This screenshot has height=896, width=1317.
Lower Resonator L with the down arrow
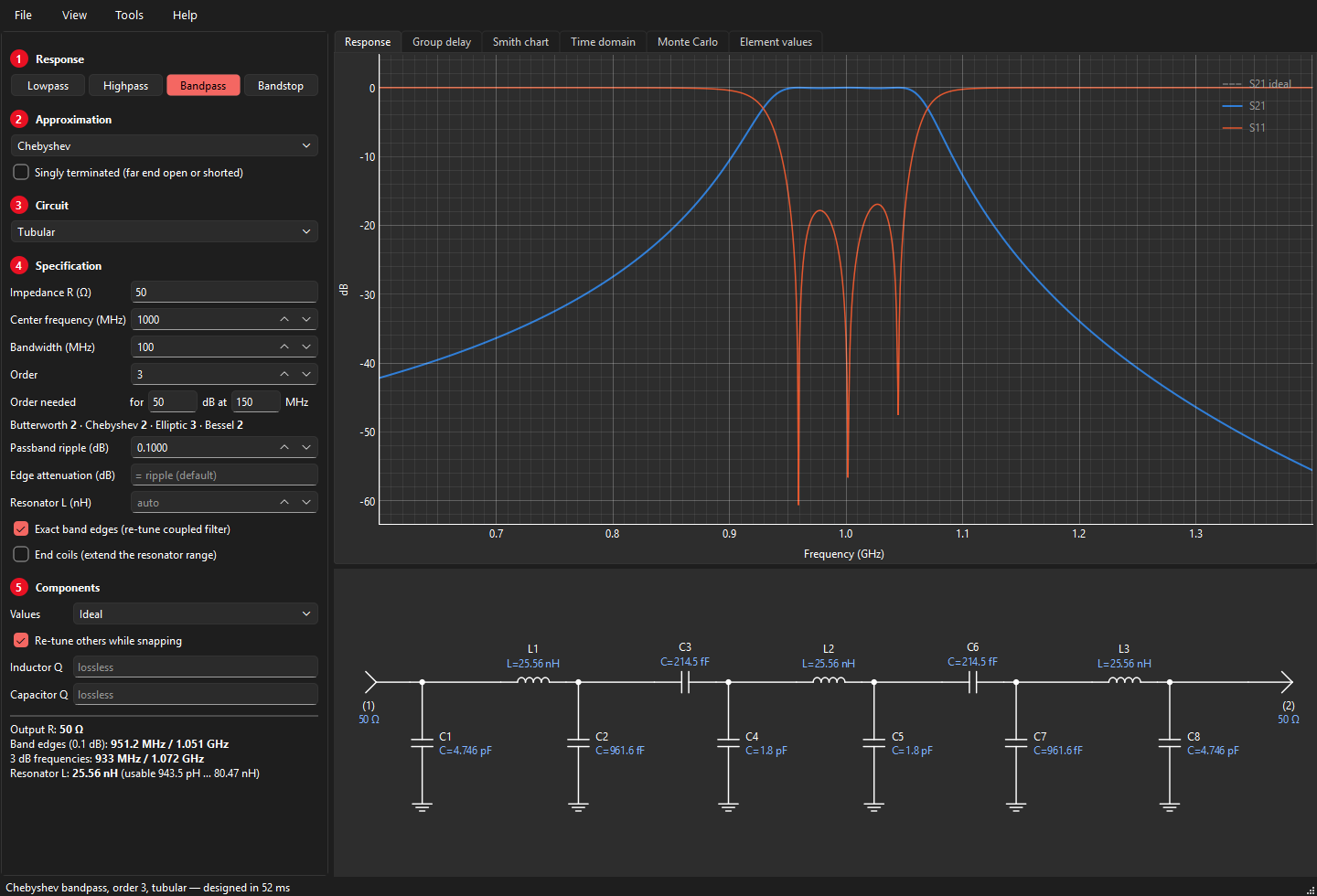click(306, 502)
